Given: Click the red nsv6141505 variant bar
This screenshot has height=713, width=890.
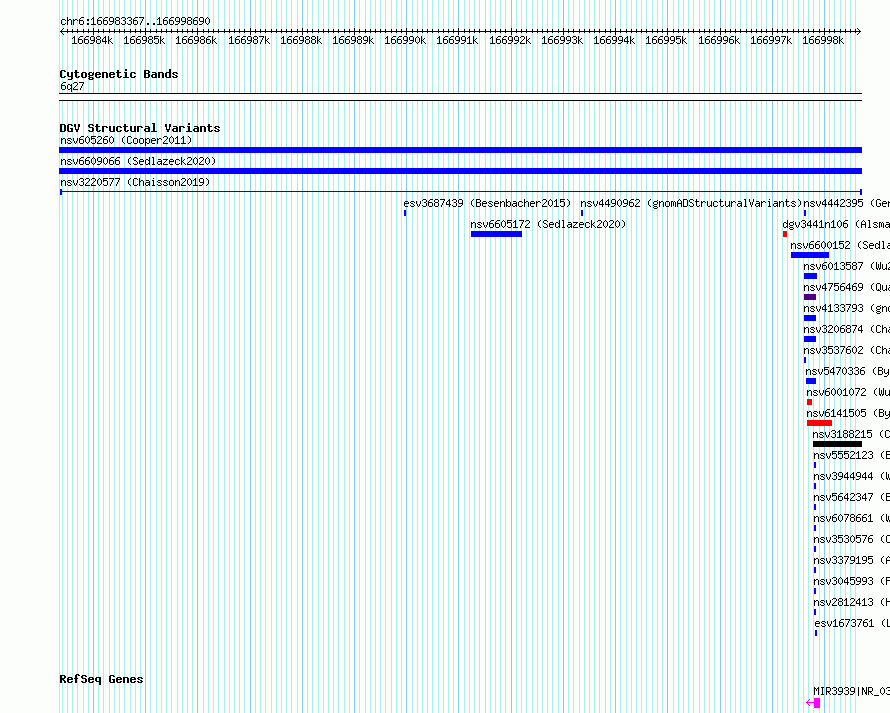Looking at the screenshot, I should click(x=819, y=423).
